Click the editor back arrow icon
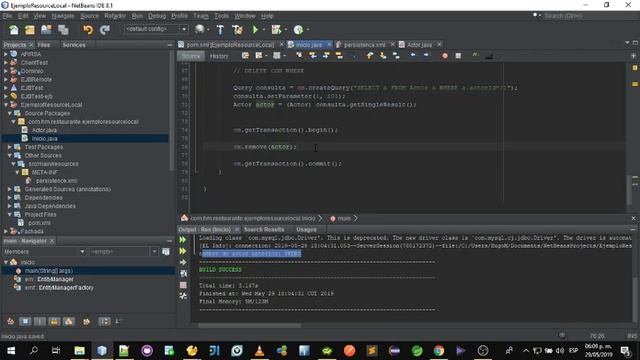Viewport: 640px width, 360px height. tap(413, 55)
